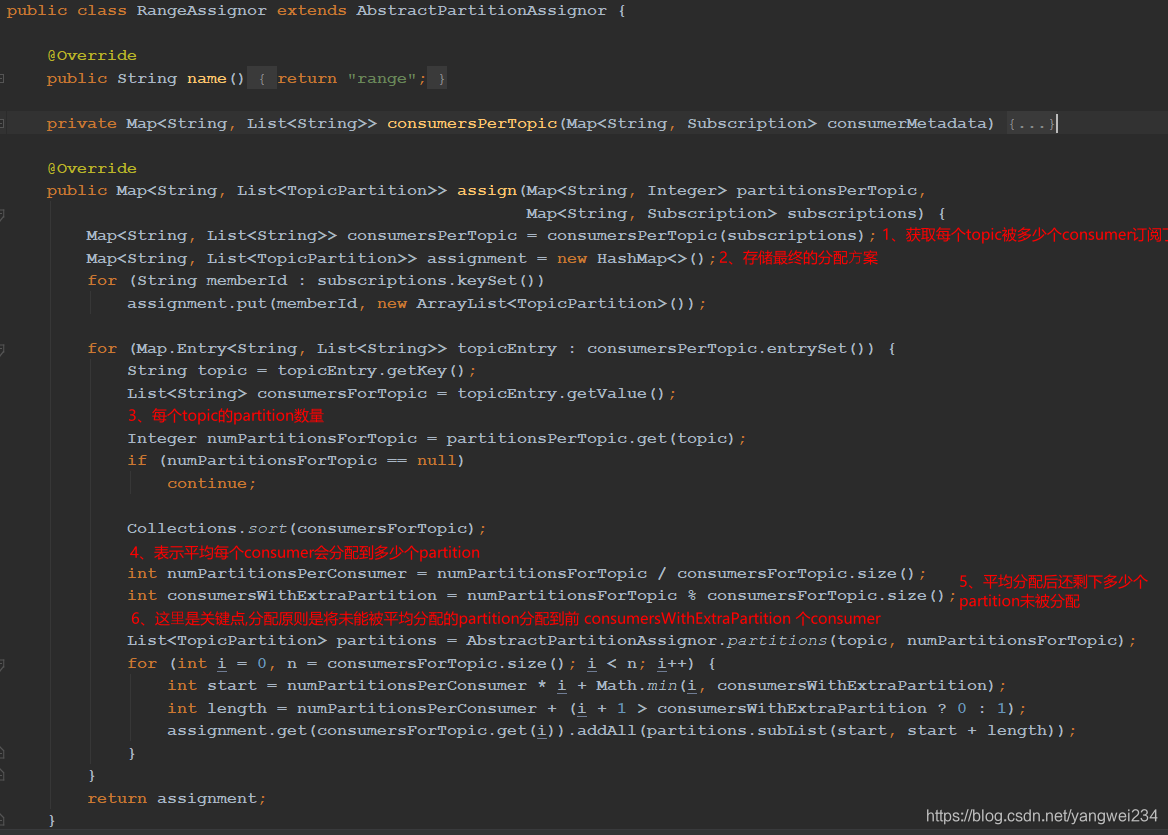Click Math.min call
This screenshot has width=1168, height=835.
pyautogui.click(x=636, y=686)
